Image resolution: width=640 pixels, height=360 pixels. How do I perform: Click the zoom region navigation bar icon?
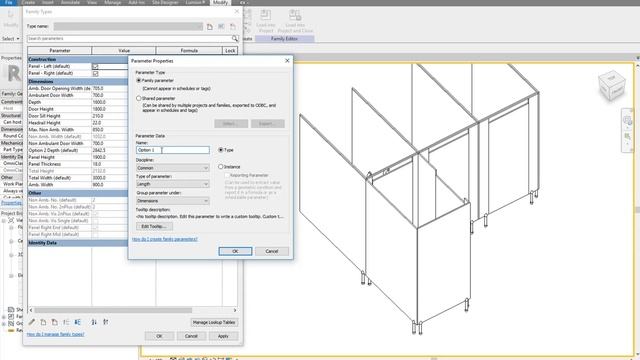pyautogui.click(x=627, y=136)
